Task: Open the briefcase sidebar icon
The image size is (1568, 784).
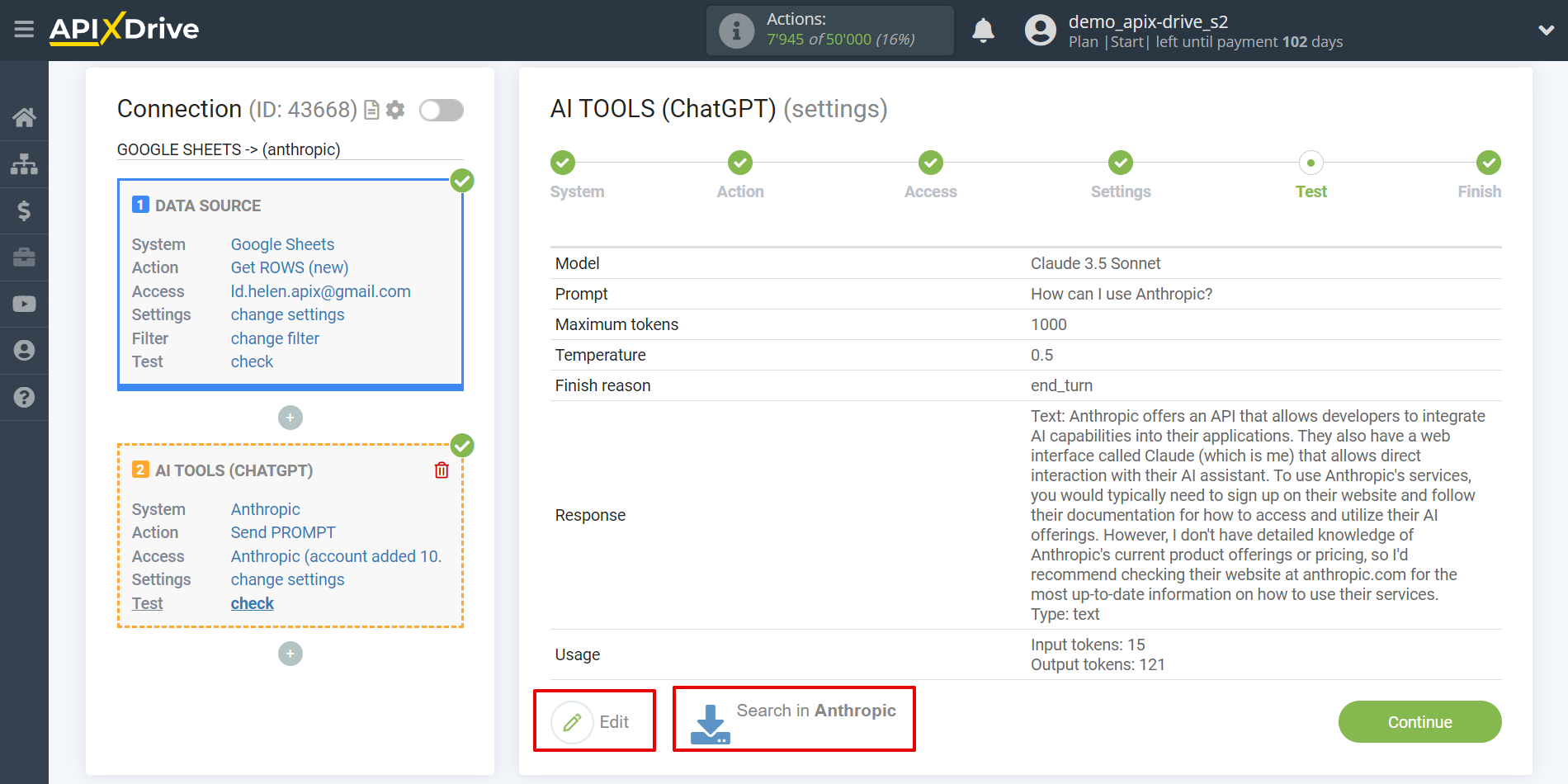Action: click(24, 257)
